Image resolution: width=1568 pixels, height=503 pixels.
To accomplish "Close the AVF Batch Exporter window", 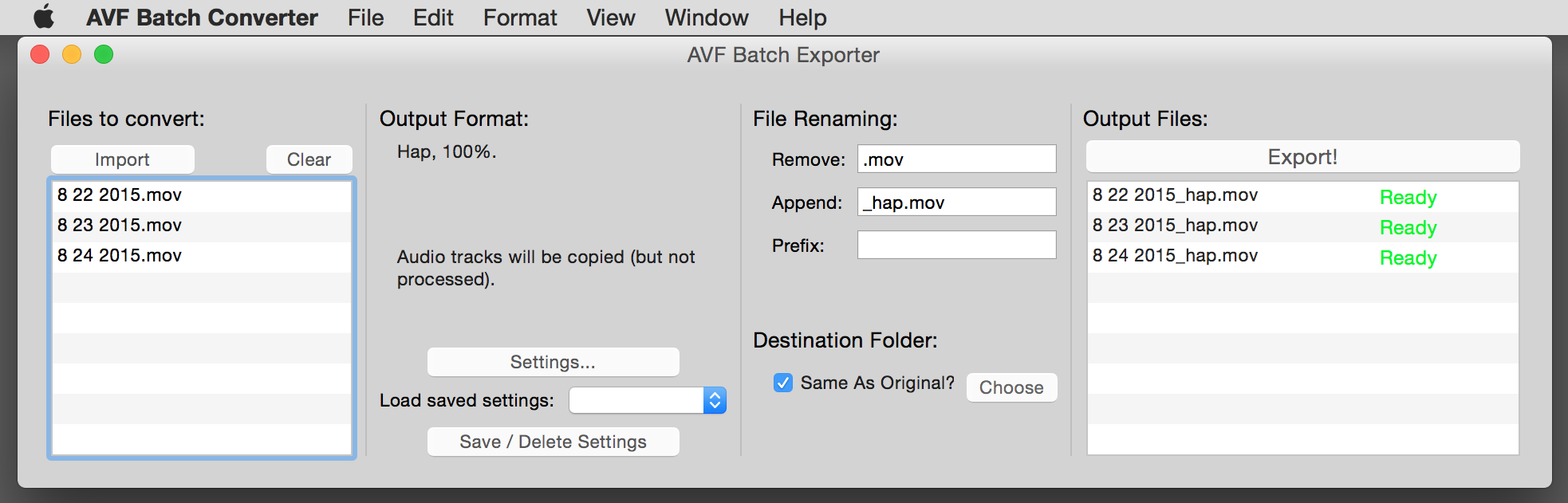I will pyautogui.click(x=40, y=54).
